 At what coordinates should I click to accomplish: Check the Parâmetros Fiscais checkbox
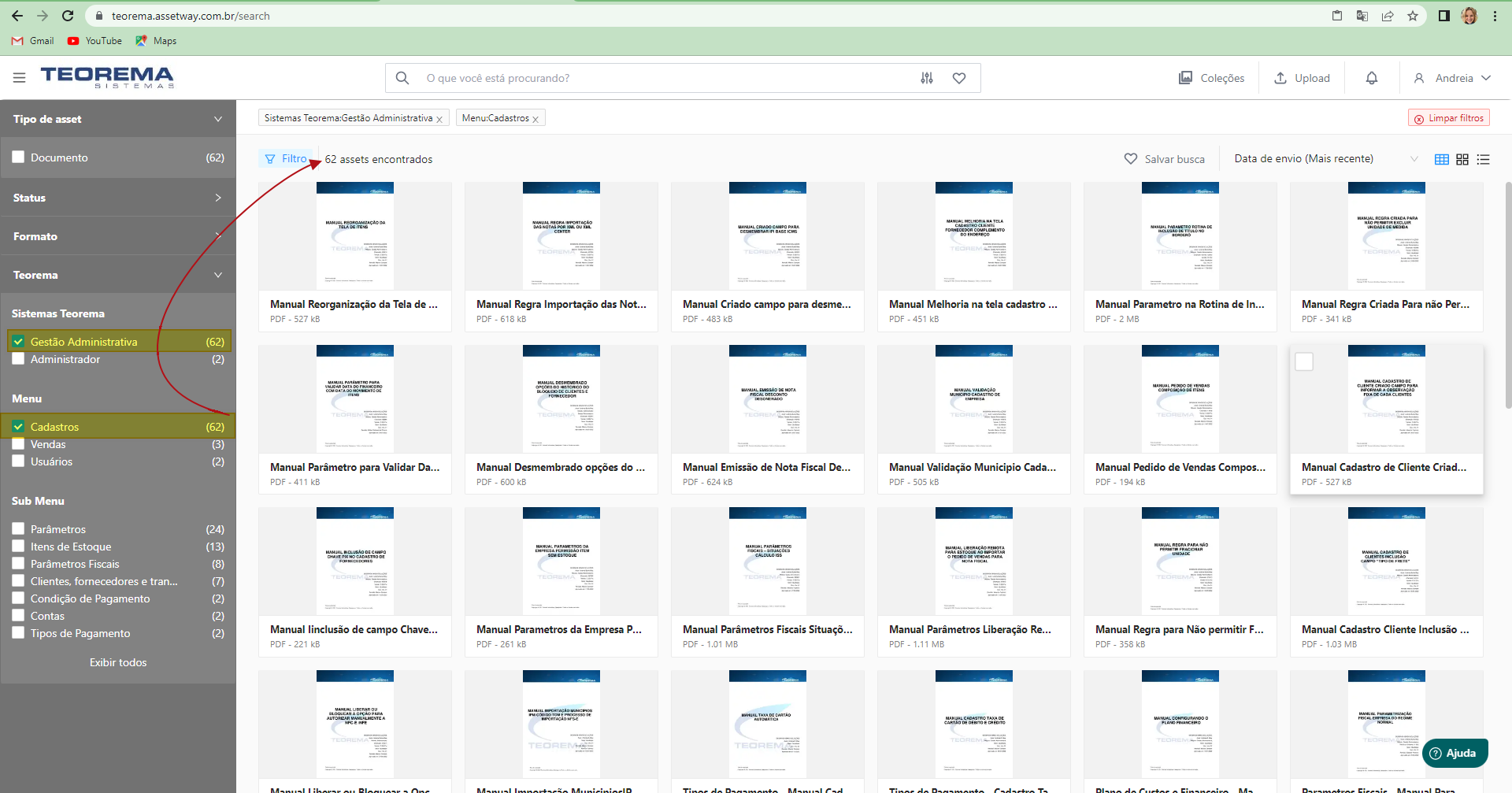[18, 563]
